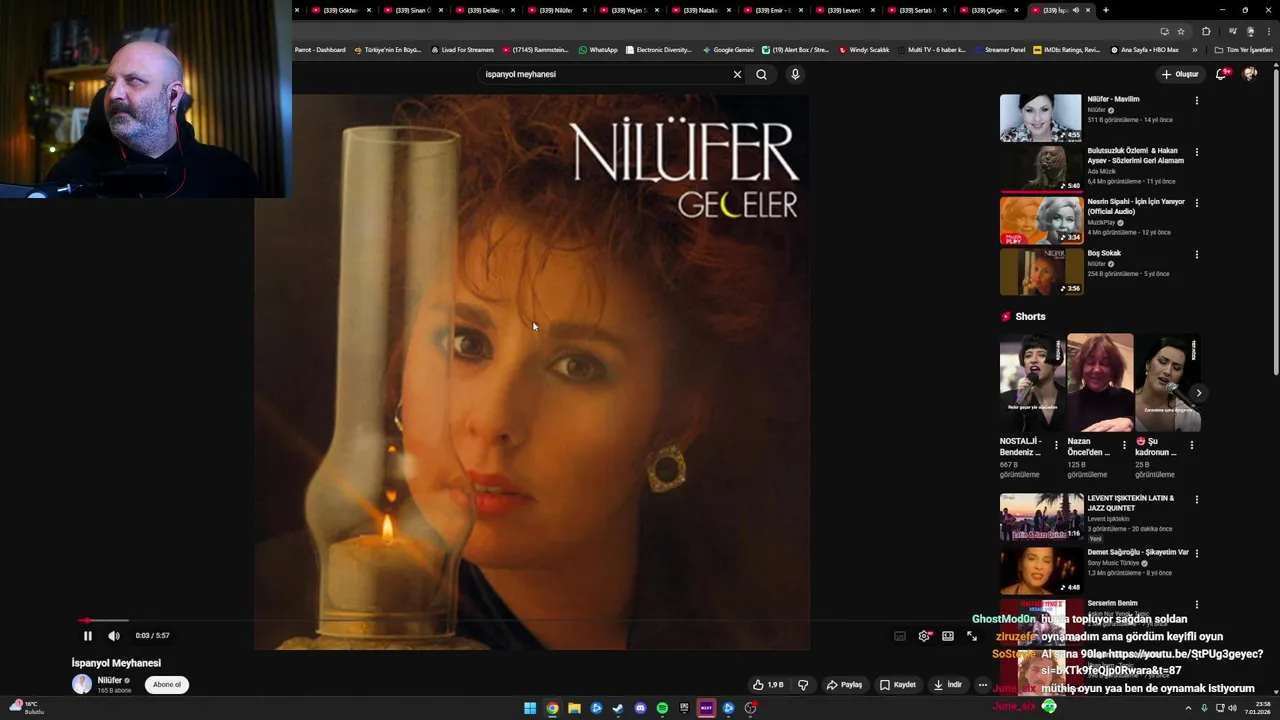Mute the video with speaker icon
The height and width of the screenshot is (720, 1280).
(114, 636)
